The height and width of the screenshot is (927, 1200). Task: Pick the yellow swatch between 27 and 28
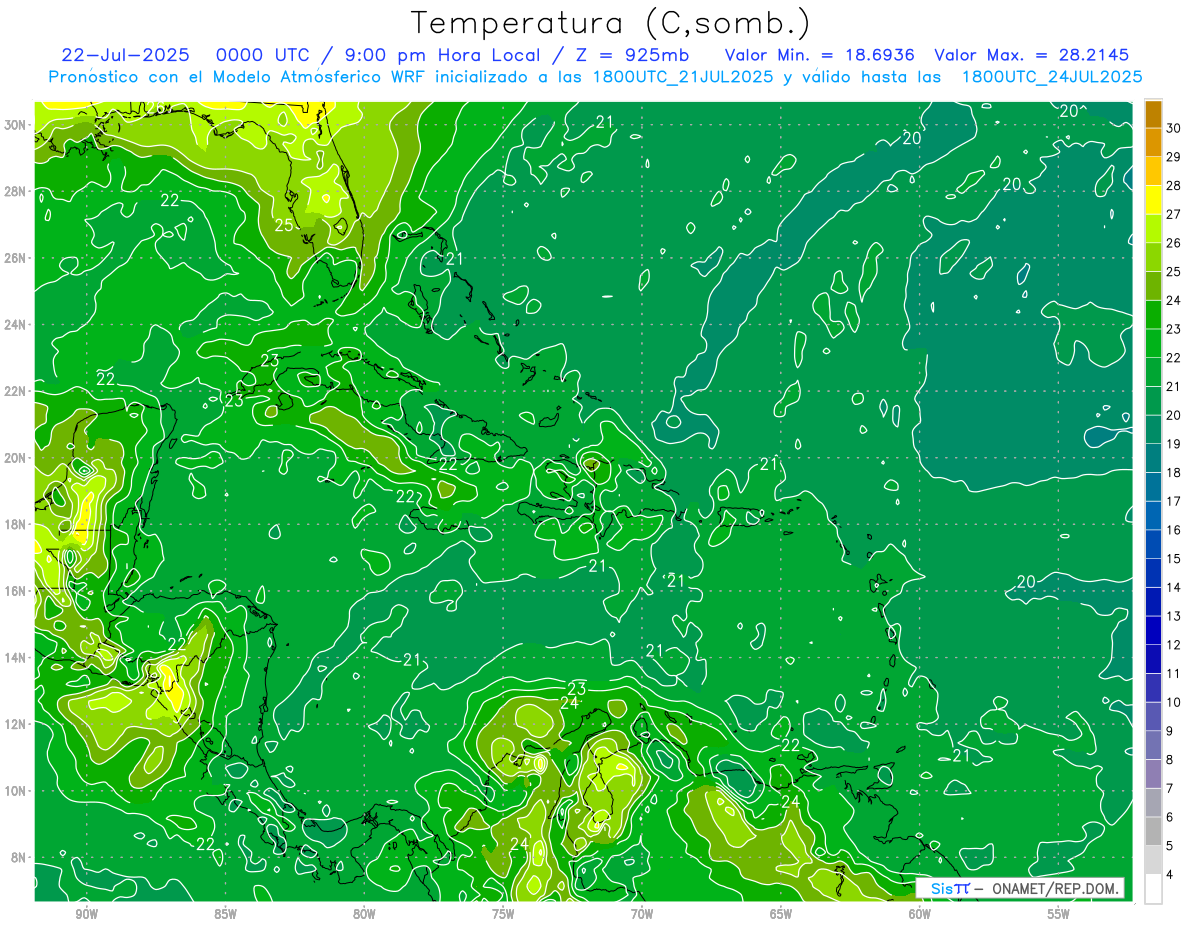[x=1153, y=200]
